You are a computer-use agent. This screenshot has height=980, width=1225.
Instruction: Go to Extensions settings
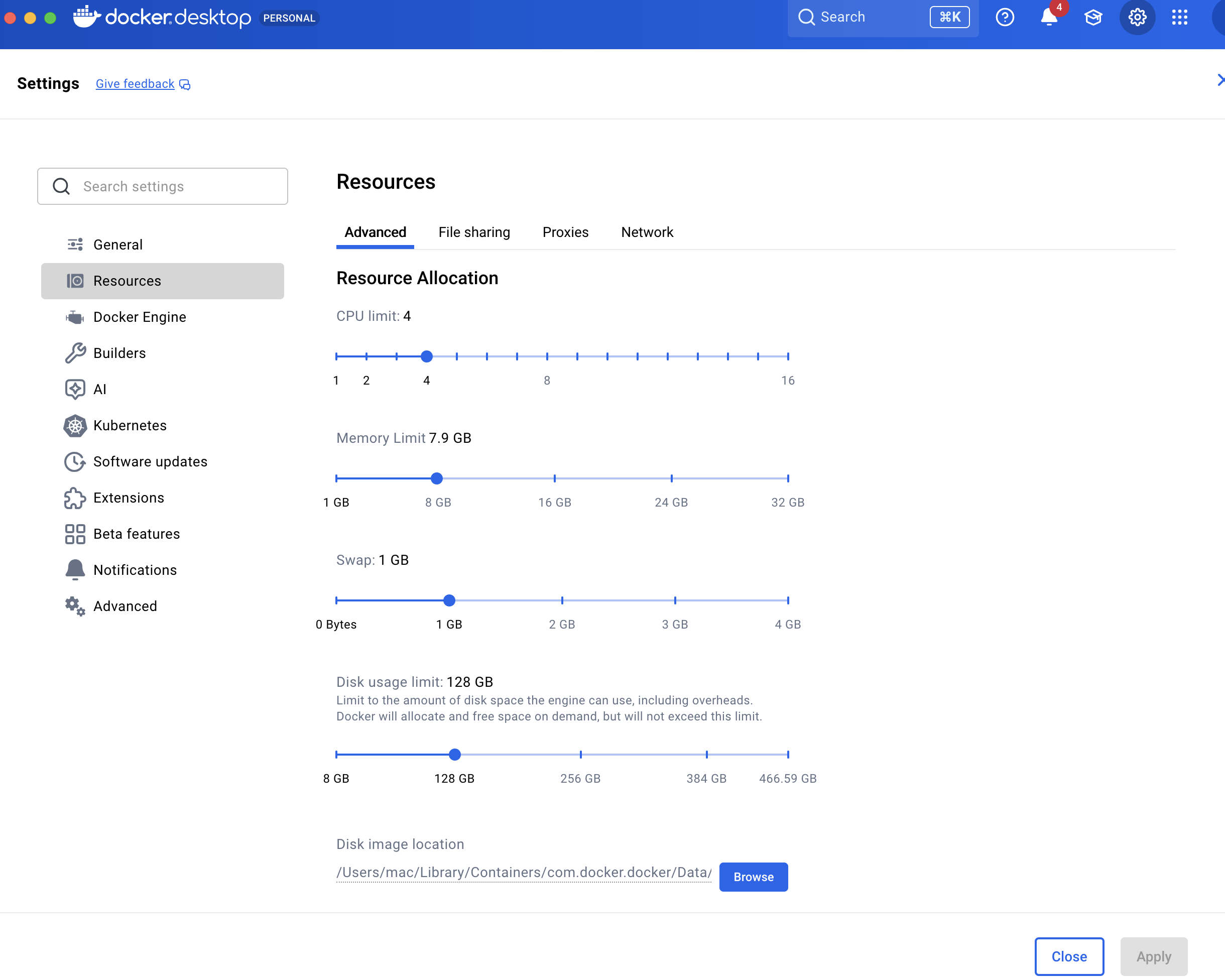coord(129,498)
